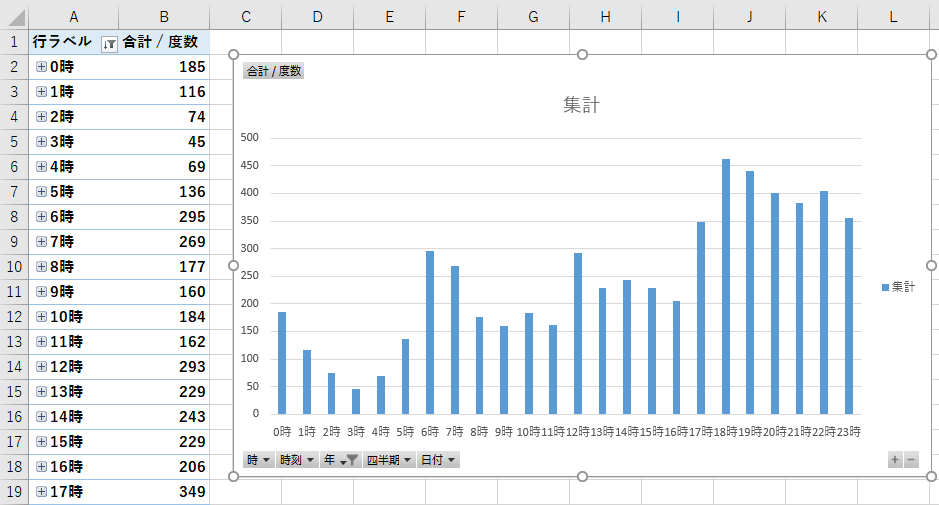This screenshot has width=939, height=505.
Task: Expand the 0時 row group
Action: tap(41, 67)
